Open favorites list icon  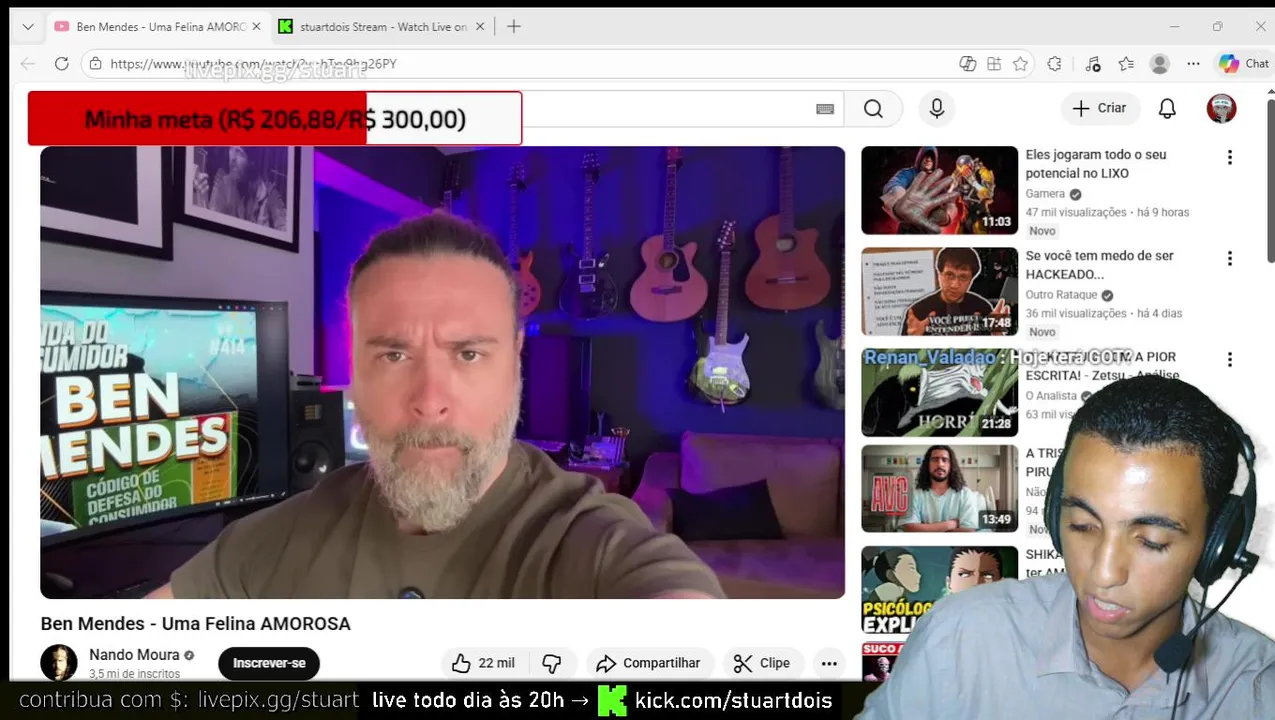point(1126,64)
